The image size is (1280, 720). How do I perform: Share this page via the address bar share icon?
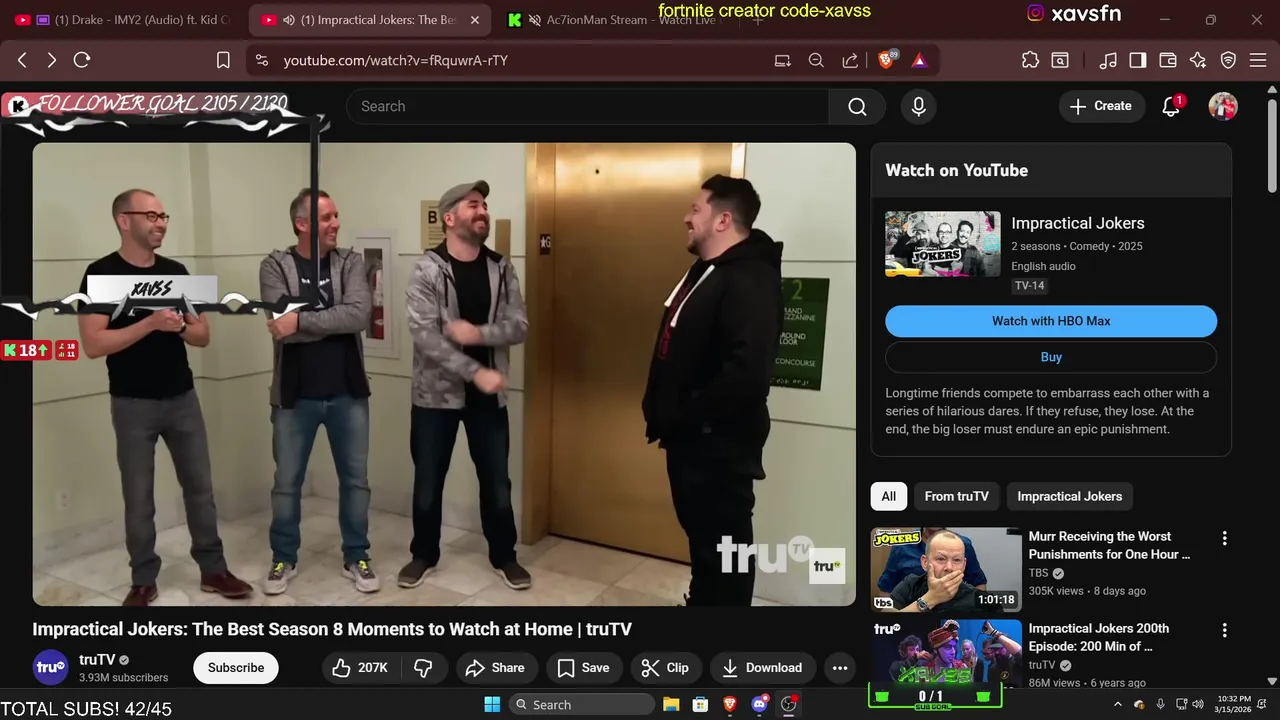point(850,60)
